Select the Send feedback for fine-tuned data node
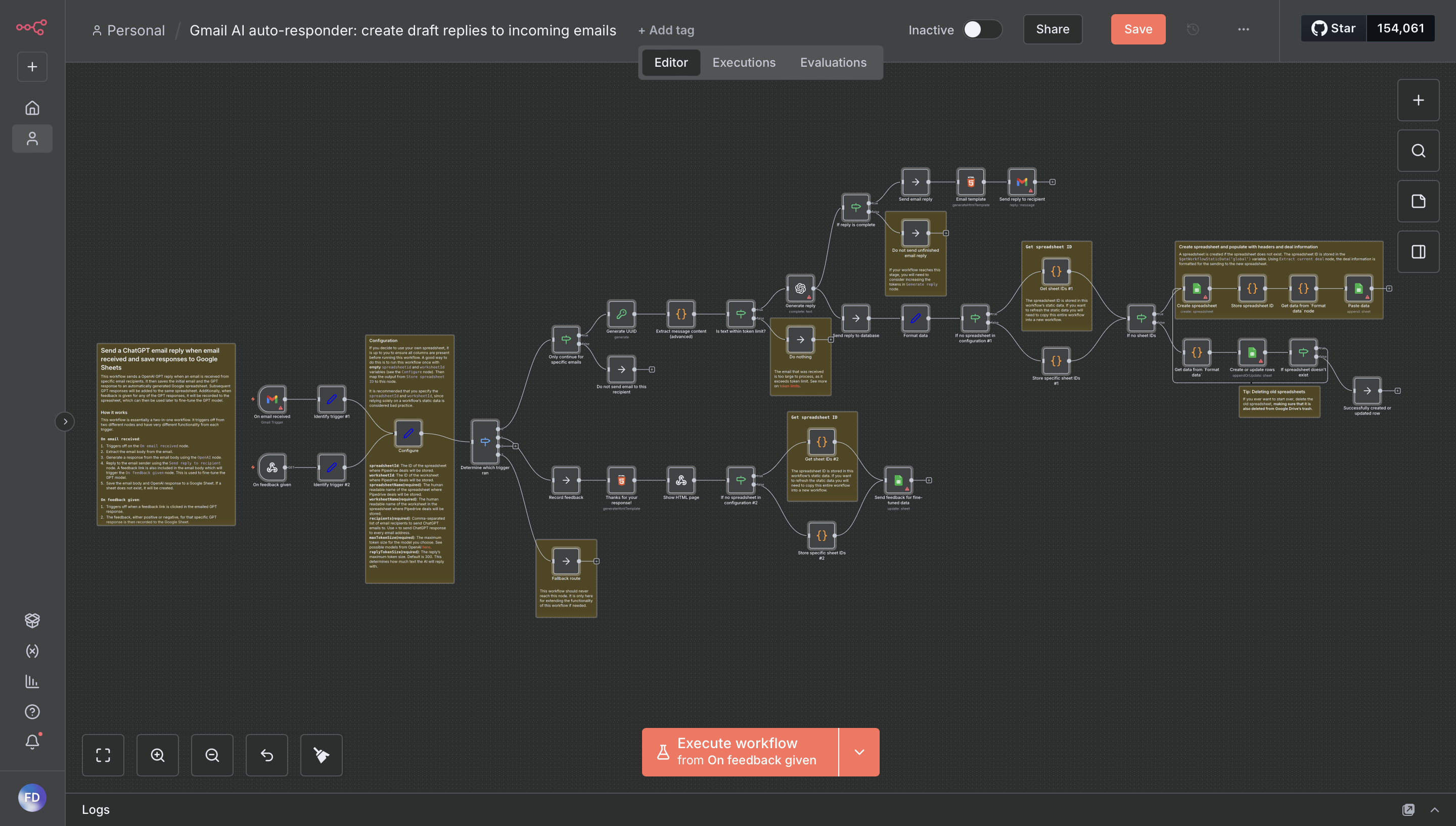1456x826 pixels. tap(898, 481)
